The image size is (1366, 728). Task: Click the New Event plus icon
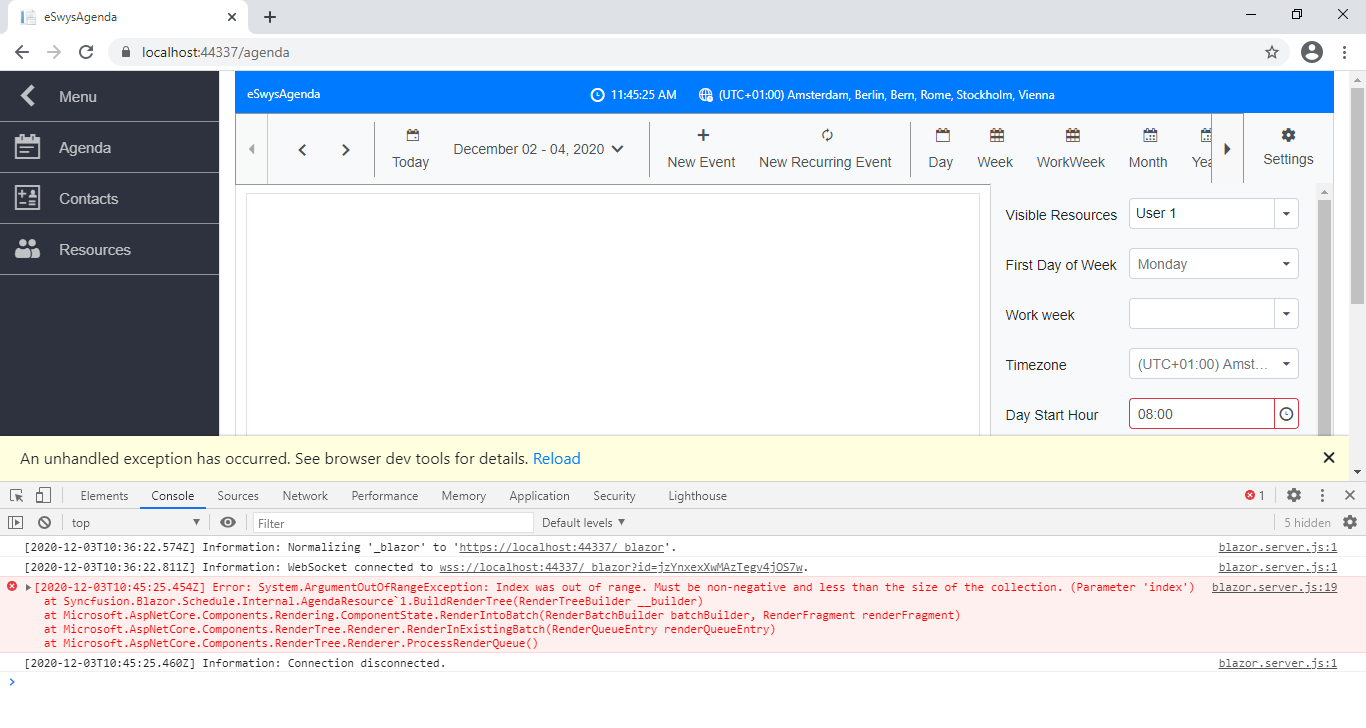click(x=702, y=136)
